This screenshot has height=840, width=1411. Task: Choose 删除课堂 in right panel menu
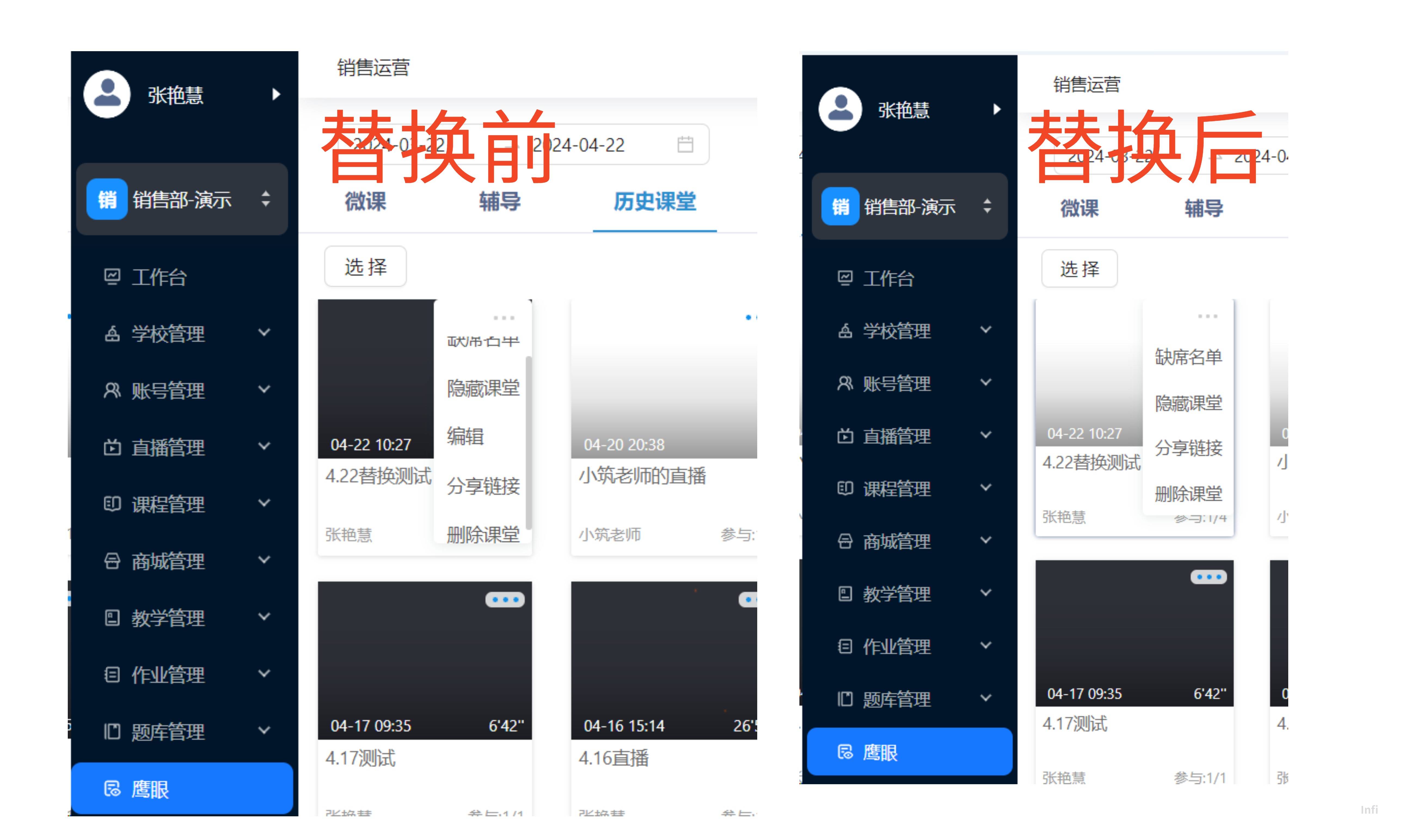(x=1188, y=493)
